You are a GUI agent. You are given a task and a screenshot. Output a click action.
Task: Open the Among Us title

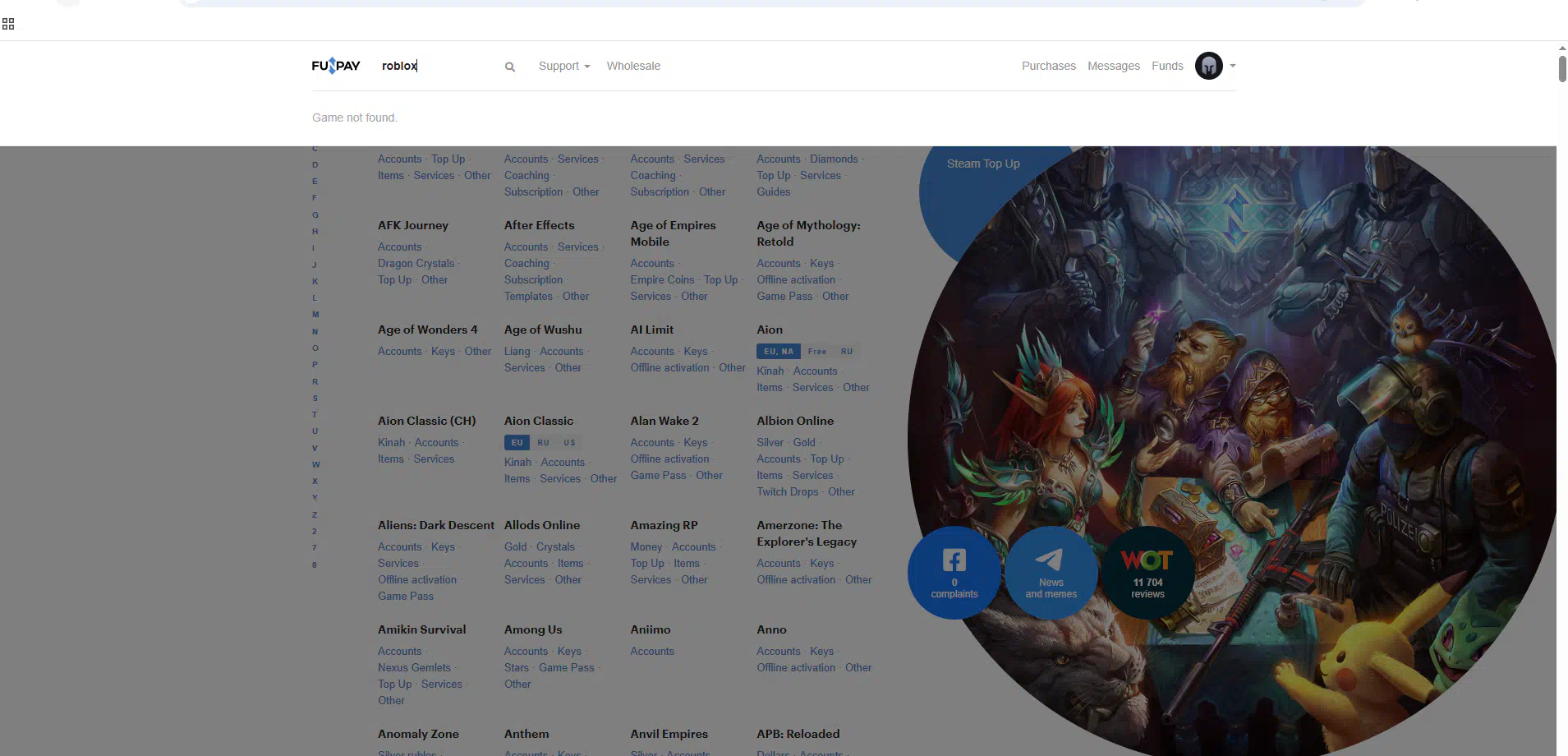[533, 629]
